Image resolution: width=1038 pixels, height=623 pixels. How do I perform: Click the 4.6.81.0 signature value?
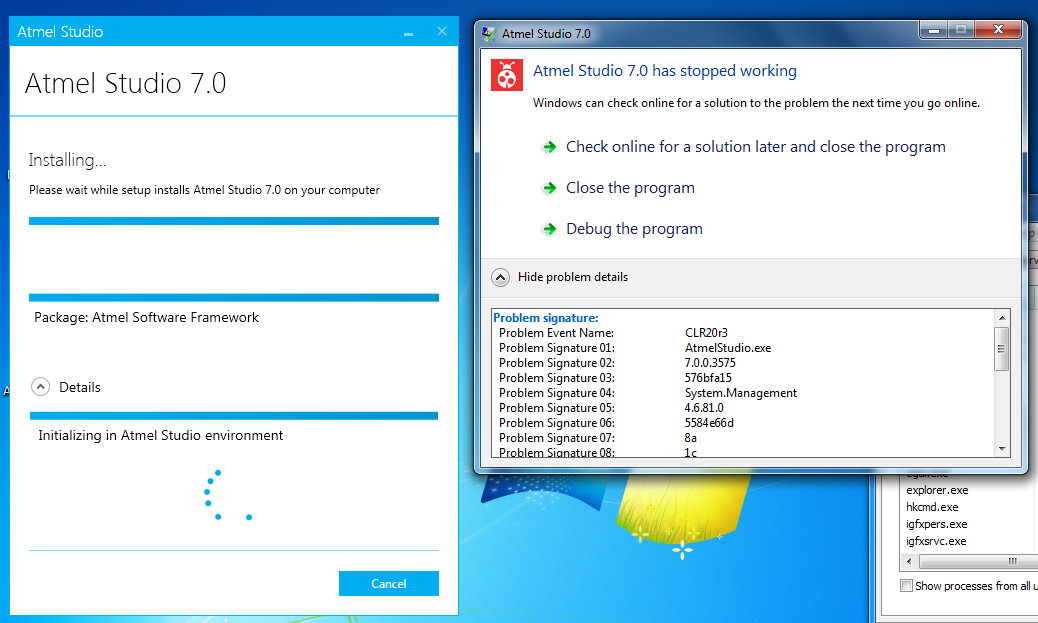[704, 408]
